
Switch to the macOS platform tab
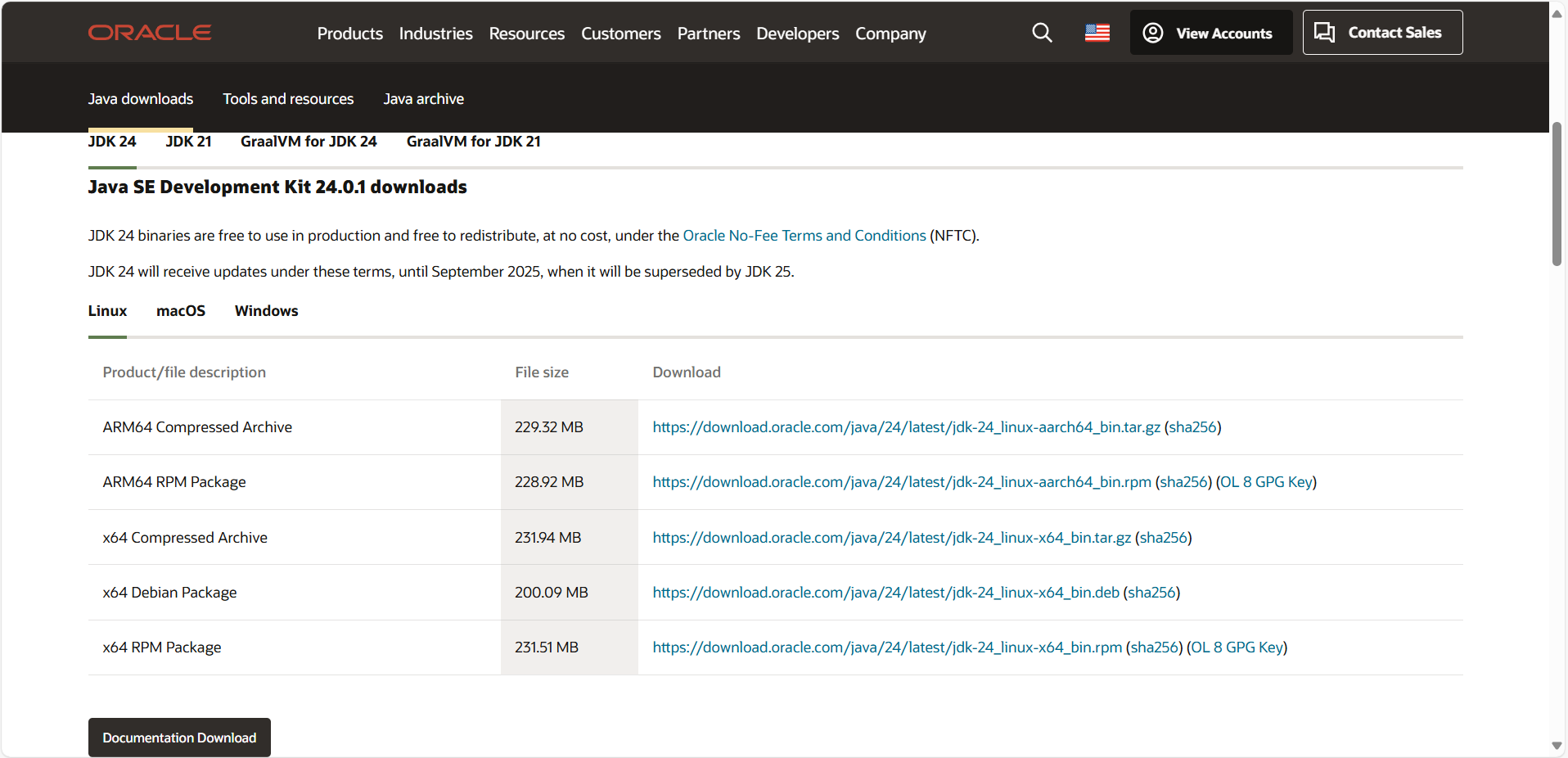[x=181, y=311]
